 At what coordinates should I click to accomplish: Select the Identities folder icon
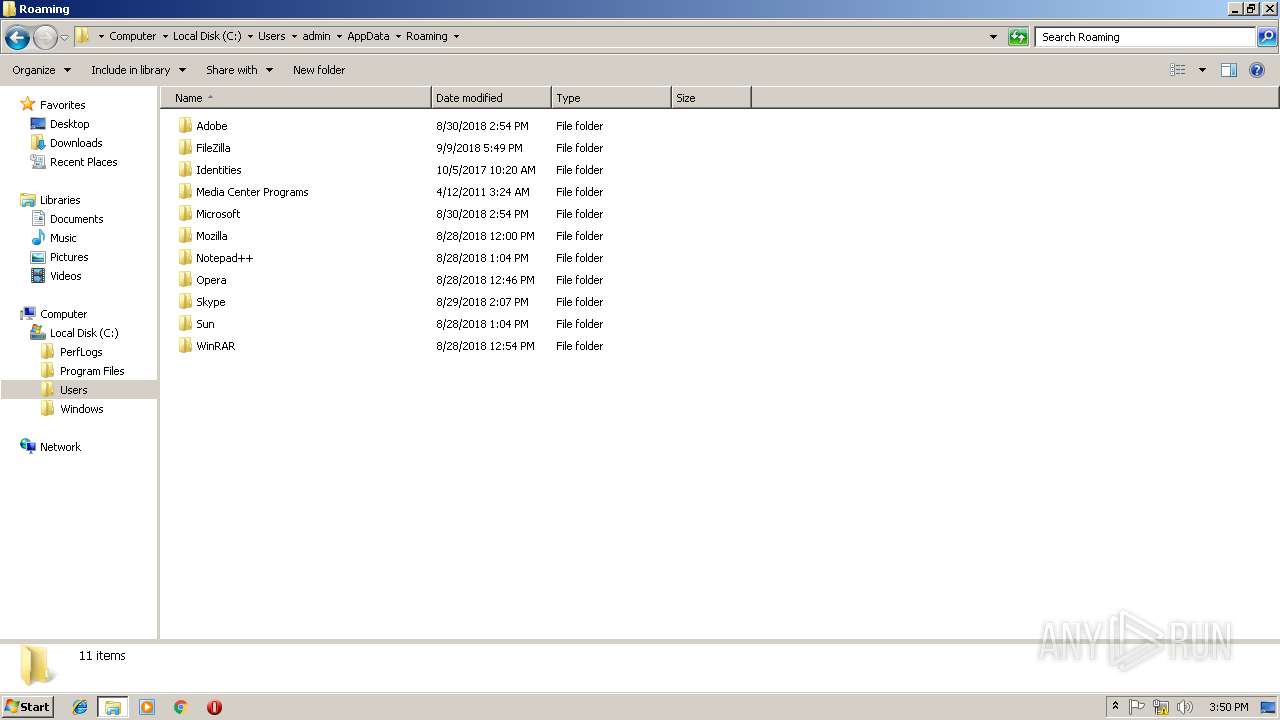point(185,170)
